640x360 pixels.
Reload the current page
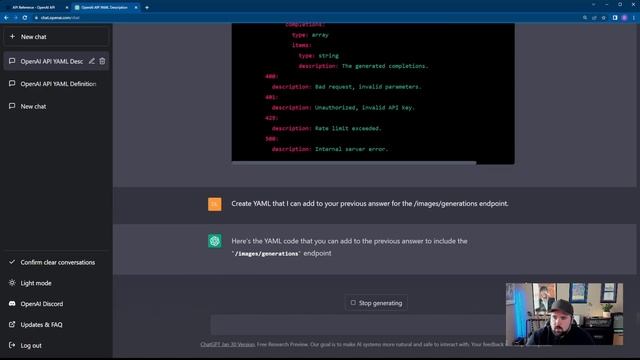click(x=25, y=18)
